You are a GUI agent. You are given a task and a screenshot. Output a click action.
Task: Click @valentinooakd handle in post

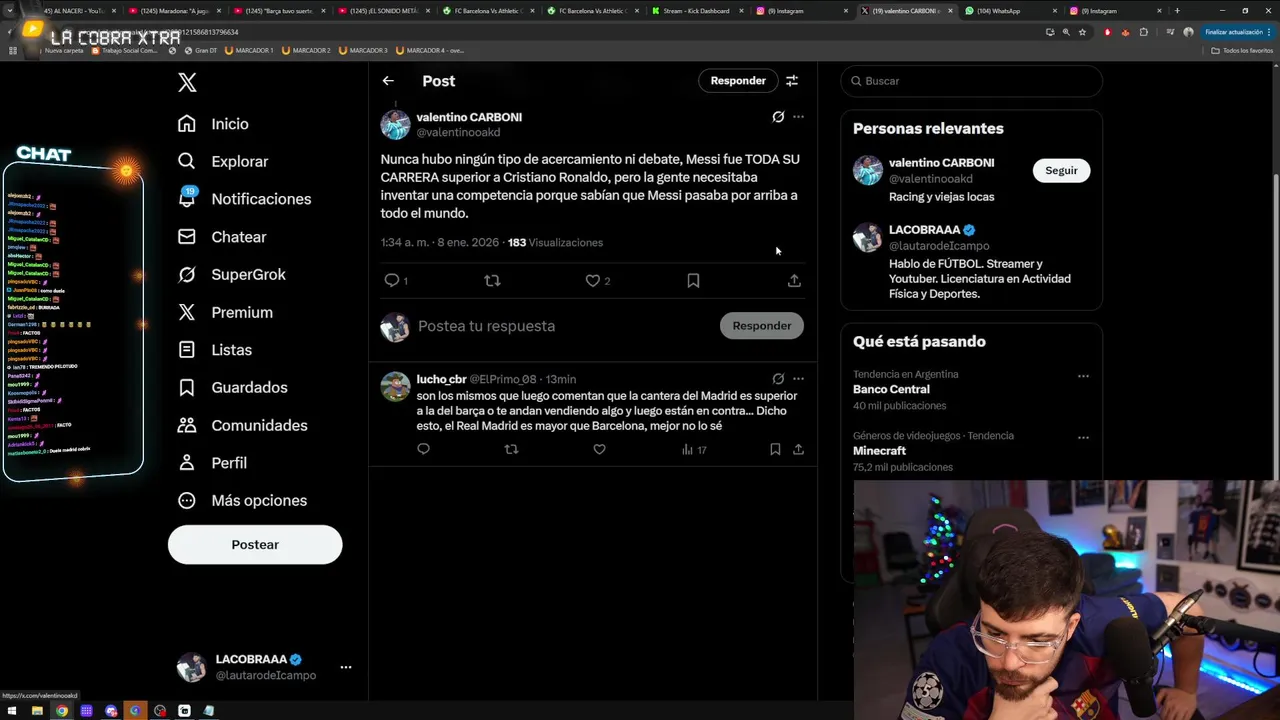click(x=458, y=132)
